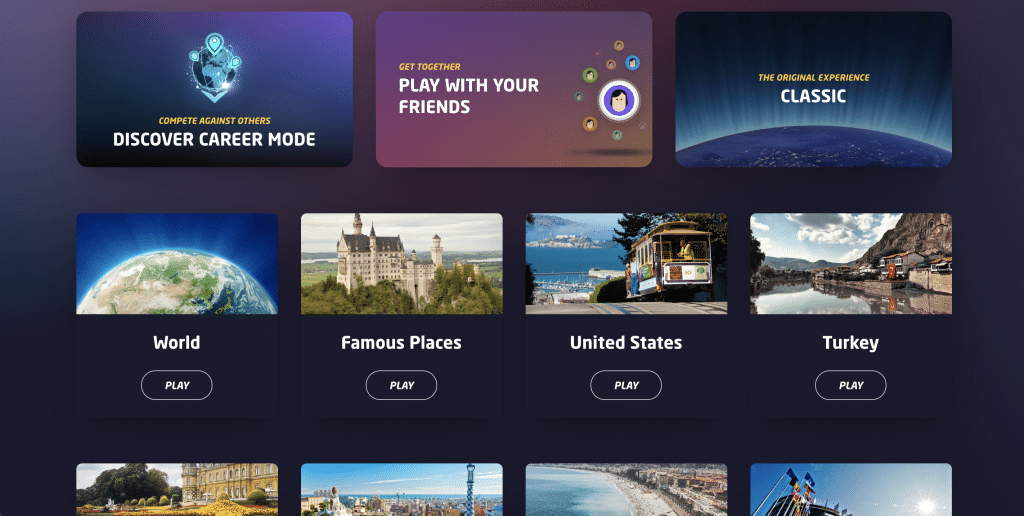The image size is (1024, 516).
Task: Click the World map title text
Action: 177,343
